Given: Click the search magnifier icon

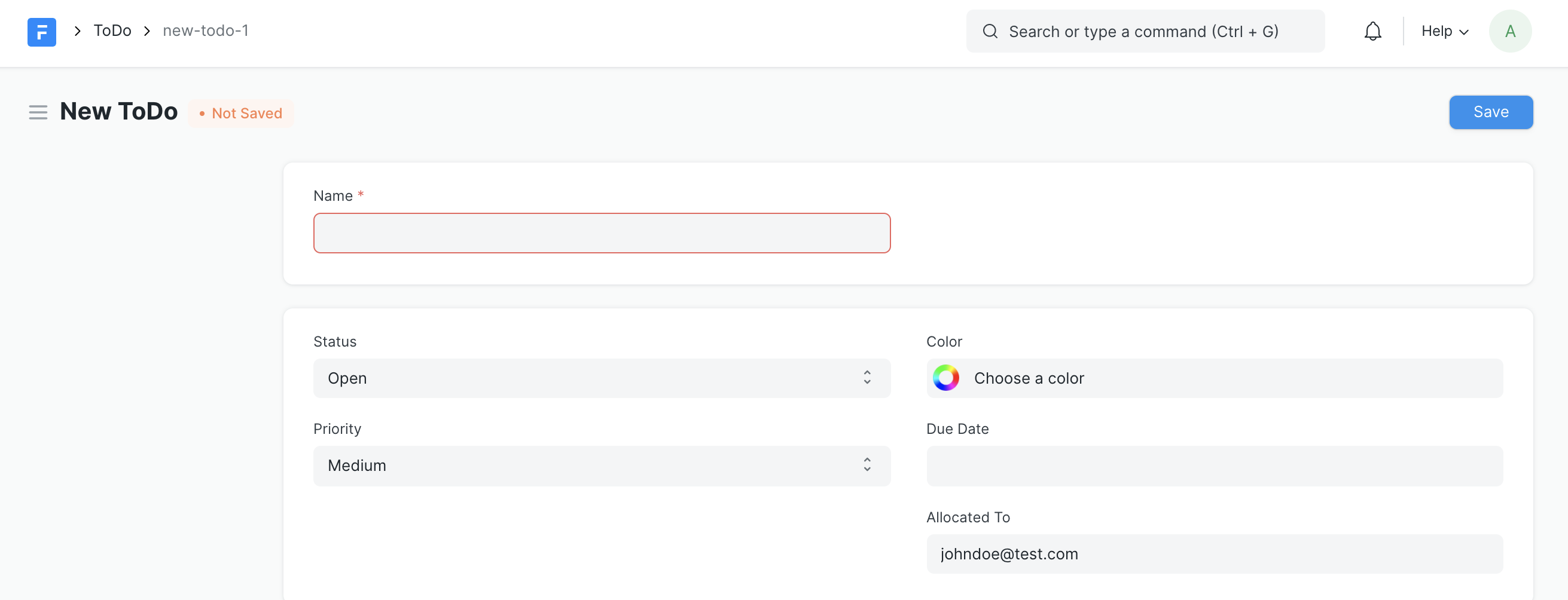Looking at the screenshot, I should coord(990,32).
